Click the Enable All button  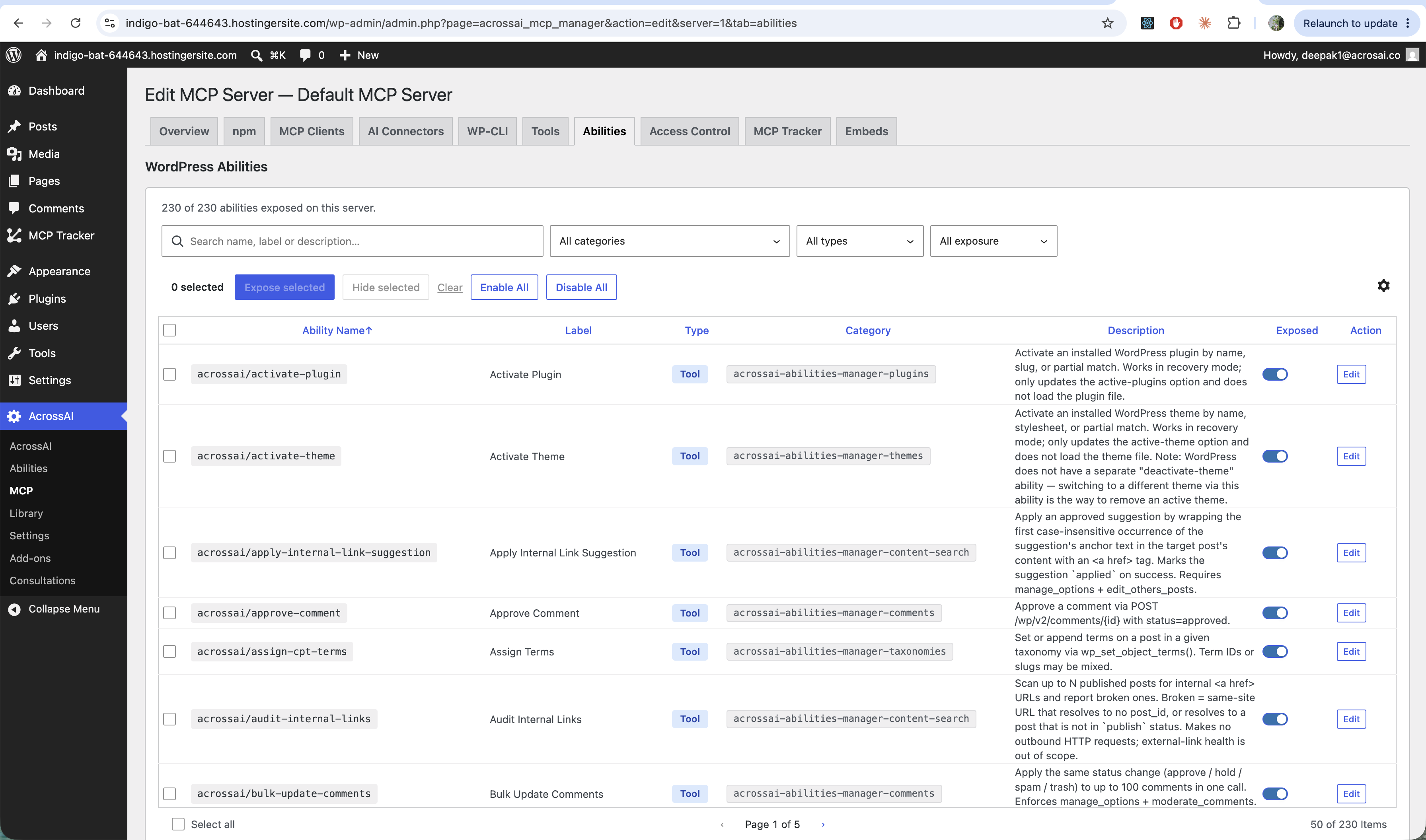(x=504, y=288)
